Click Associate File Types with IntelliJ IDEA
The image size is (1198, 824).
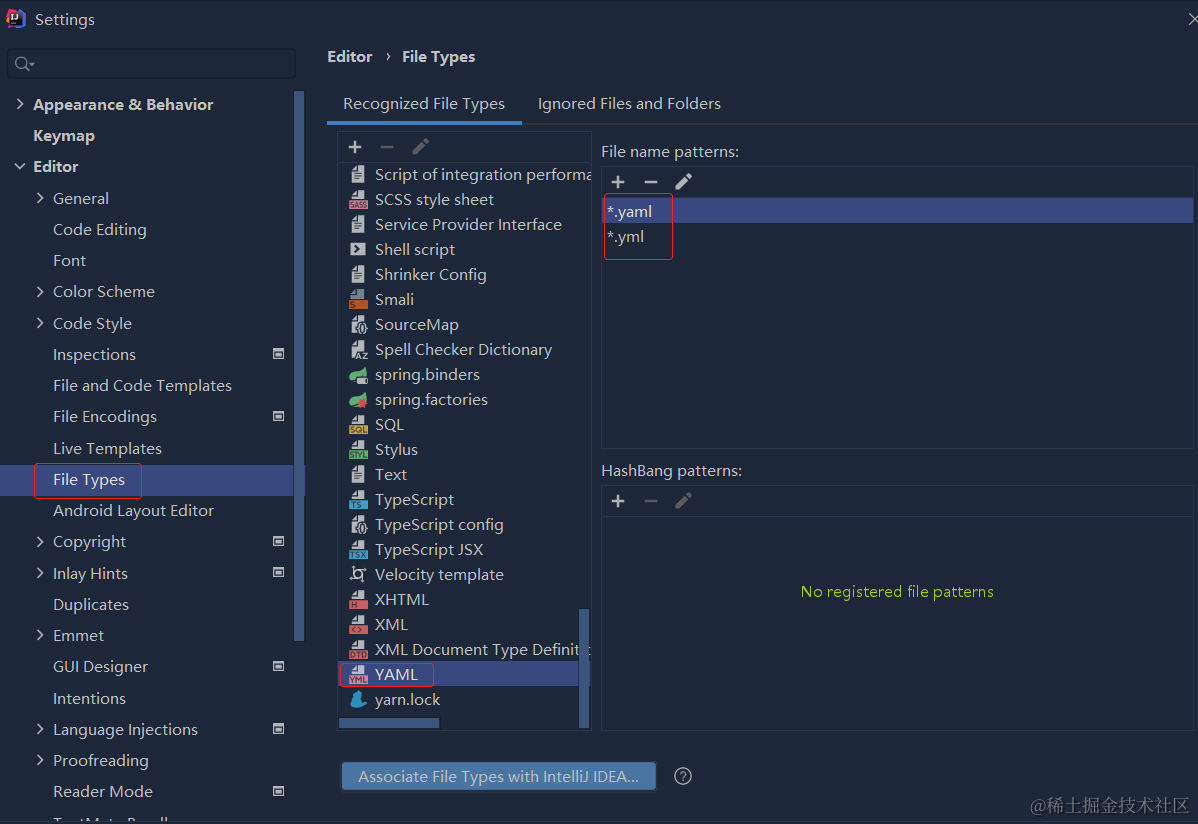coord(498,775)
